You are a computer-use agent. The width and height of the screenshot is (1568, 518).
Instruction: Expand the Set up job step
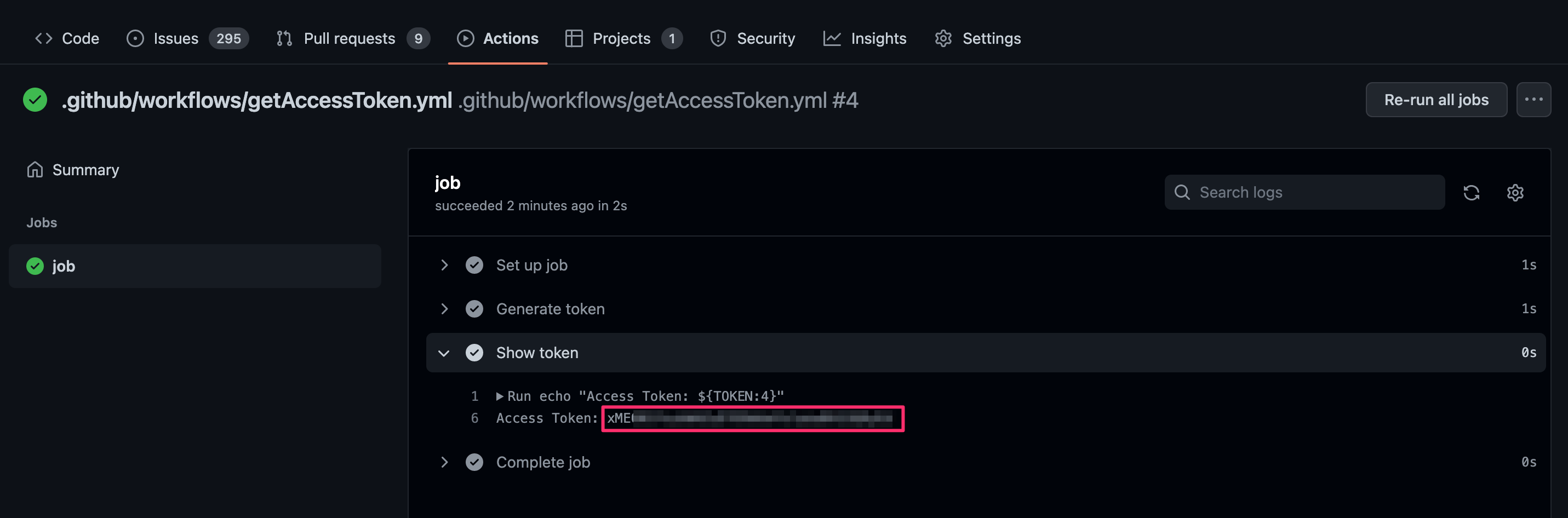pos(444,265)
